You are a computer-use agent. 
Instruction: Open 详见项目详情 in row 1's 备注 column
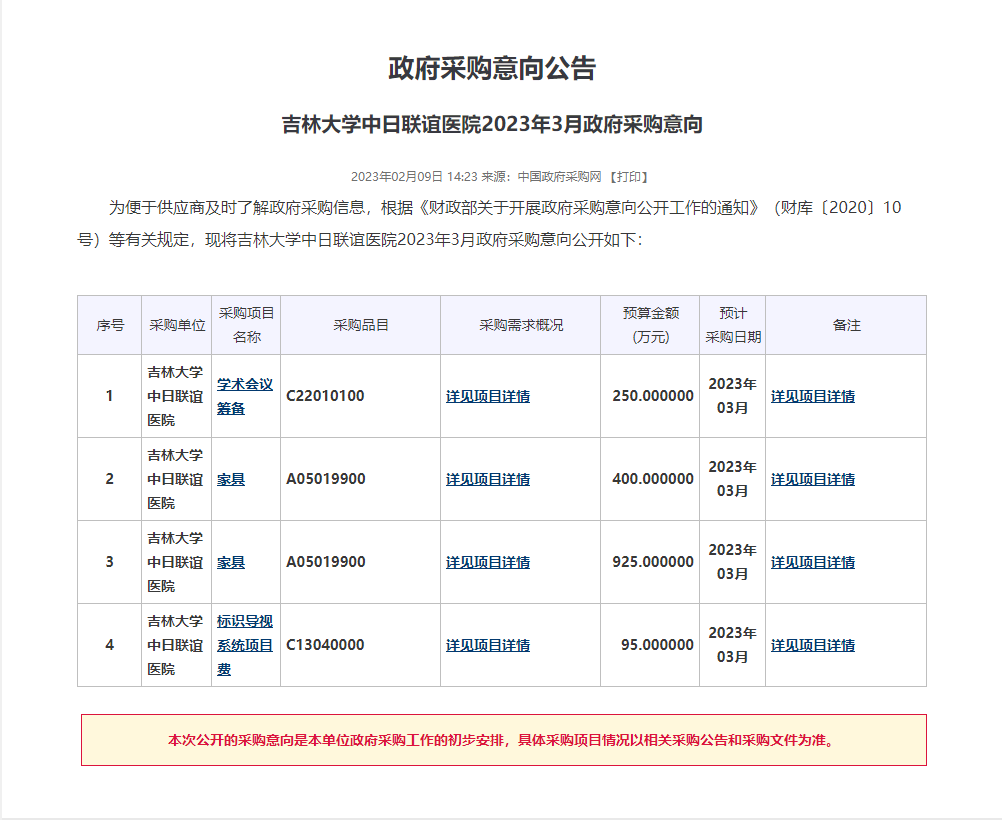click(813, 396)
